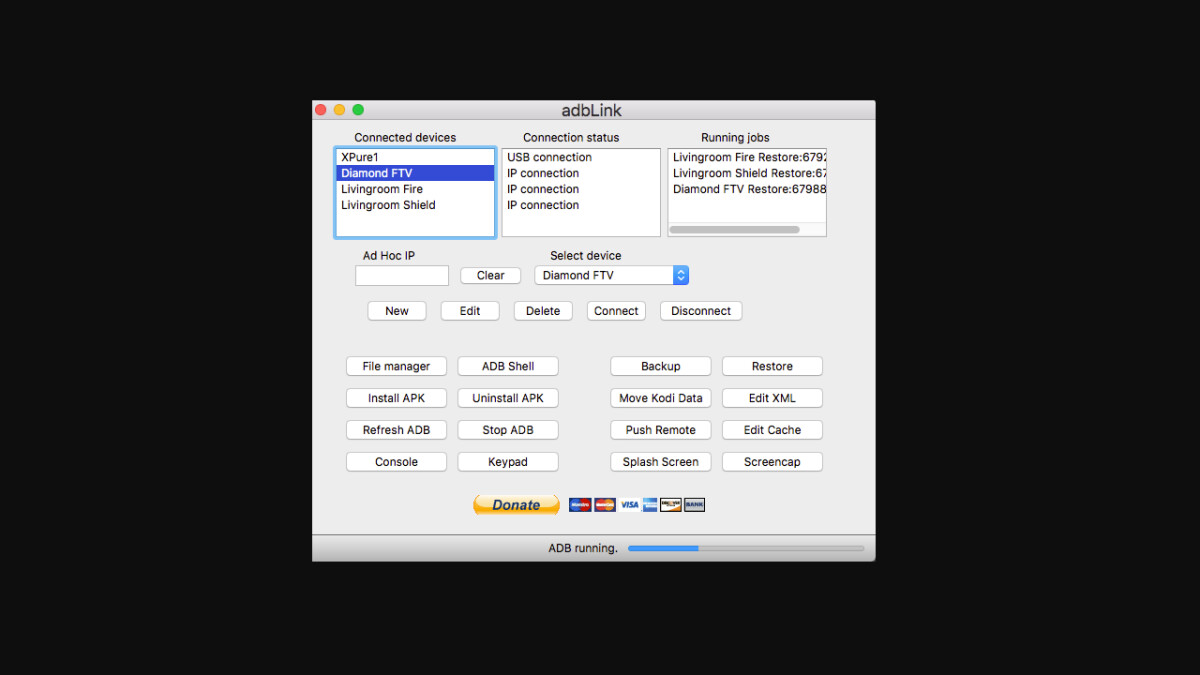Click Install APK button
The width and height of the screenshot is (1200, 675).
396,398
